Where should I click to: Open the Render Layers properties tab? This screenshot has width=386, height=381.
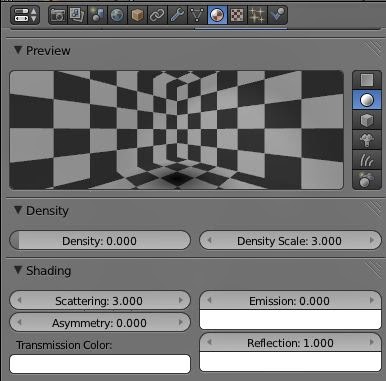pyautogui.click(x=77, y=15)
